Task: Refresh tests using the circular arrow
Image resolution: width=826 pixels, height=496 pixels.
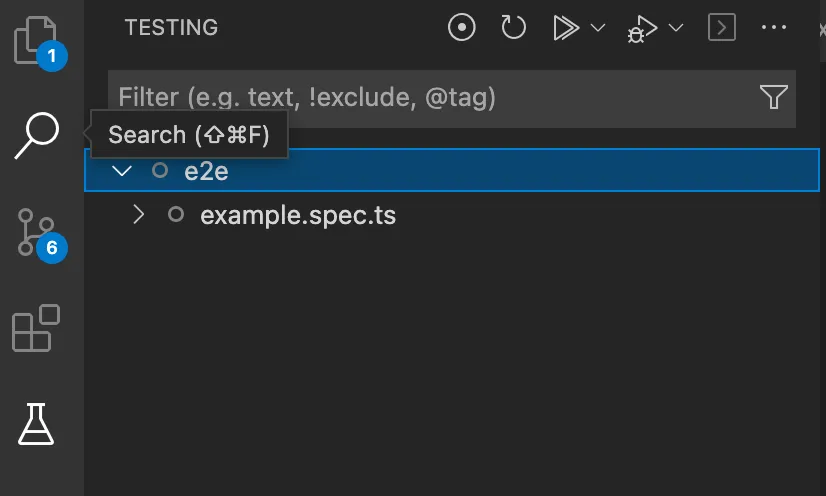Action: [513, 28]
